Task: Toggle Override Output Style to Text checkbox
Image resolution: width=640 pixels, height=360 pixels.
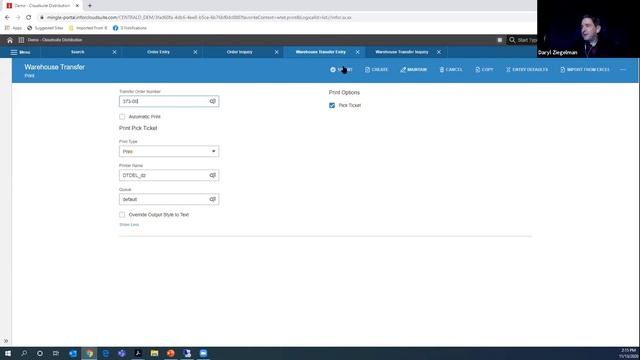Action: 122,215
